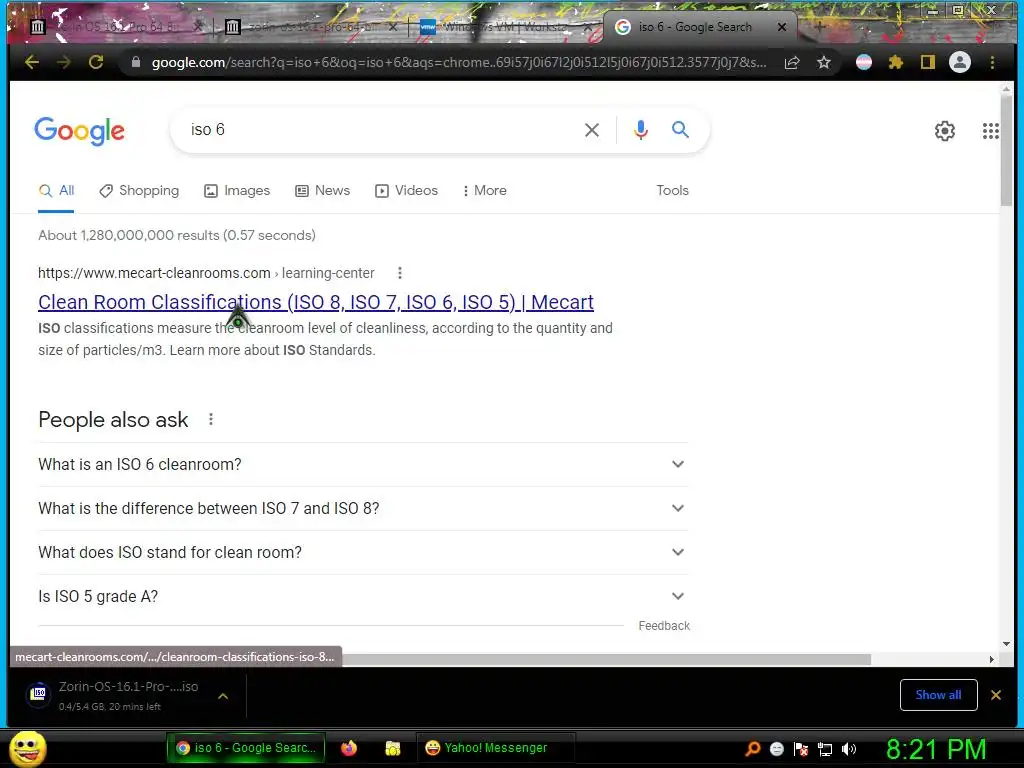
Task: Switch to the first Zorin OS browser tab
Action: tap(114, 27)
